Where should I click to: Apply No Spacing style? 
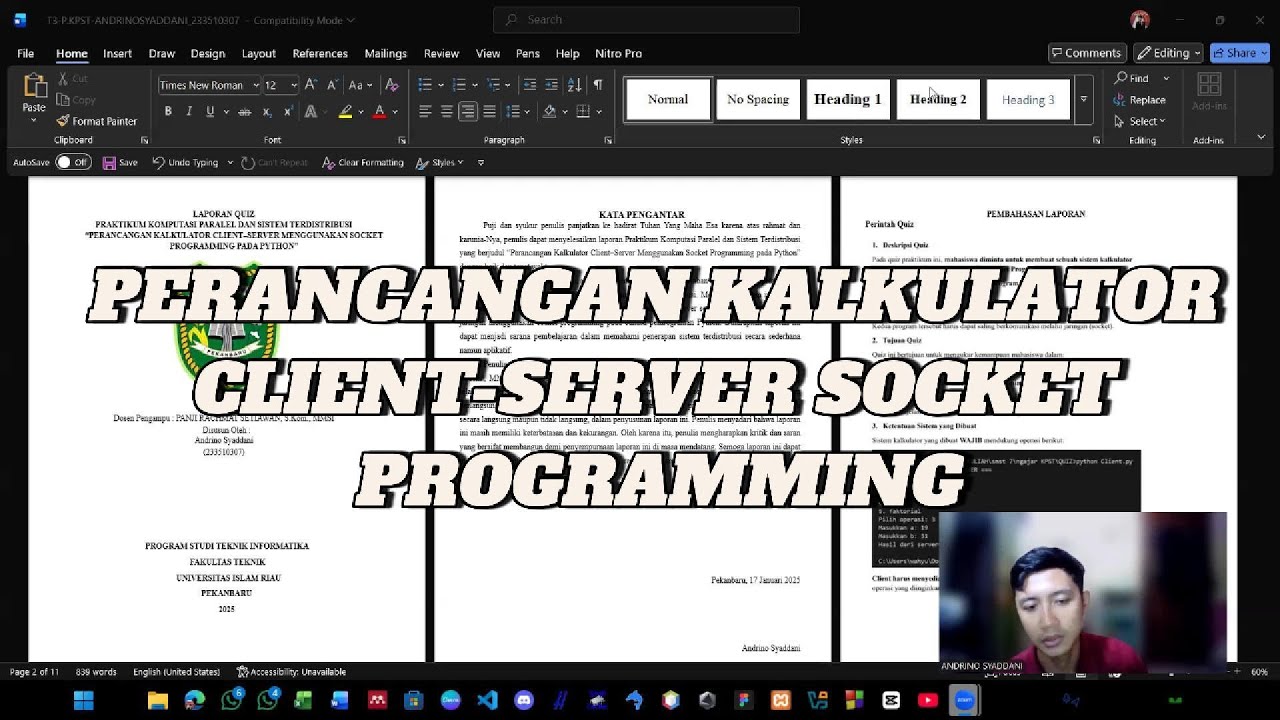coord(758,99)
